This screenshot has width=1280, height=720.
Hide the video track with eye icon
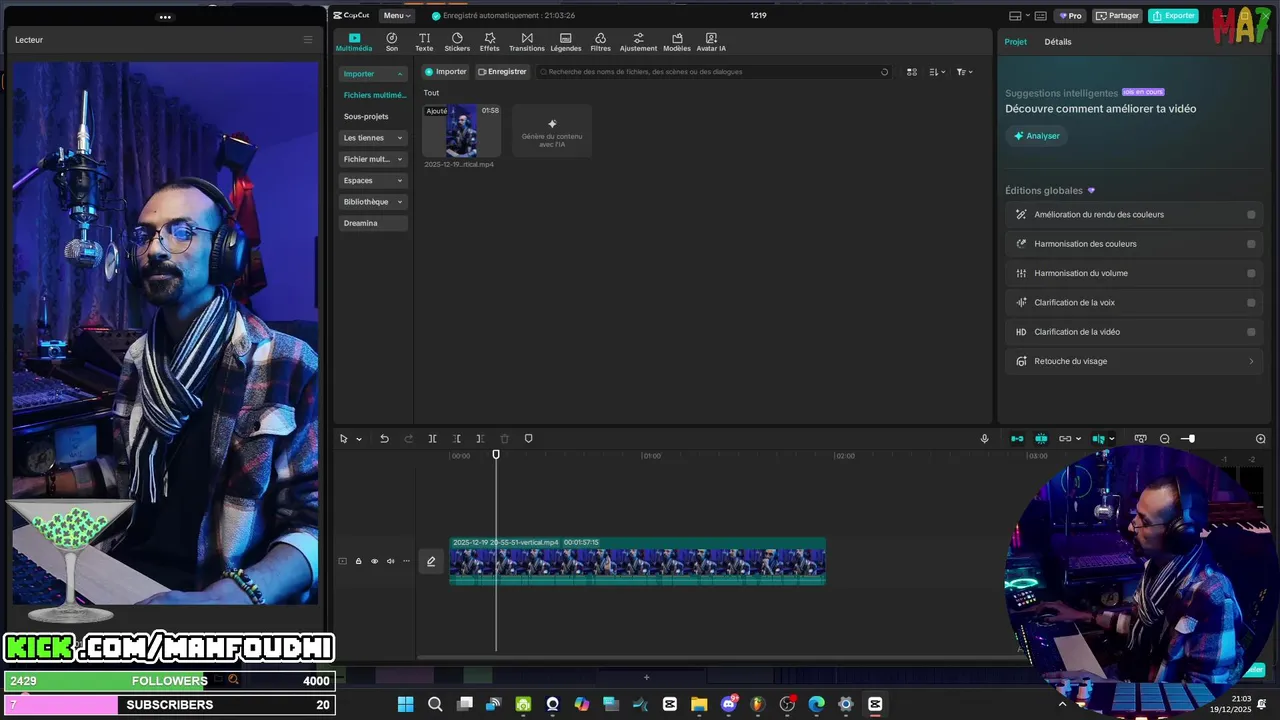[x=375, y=561]
